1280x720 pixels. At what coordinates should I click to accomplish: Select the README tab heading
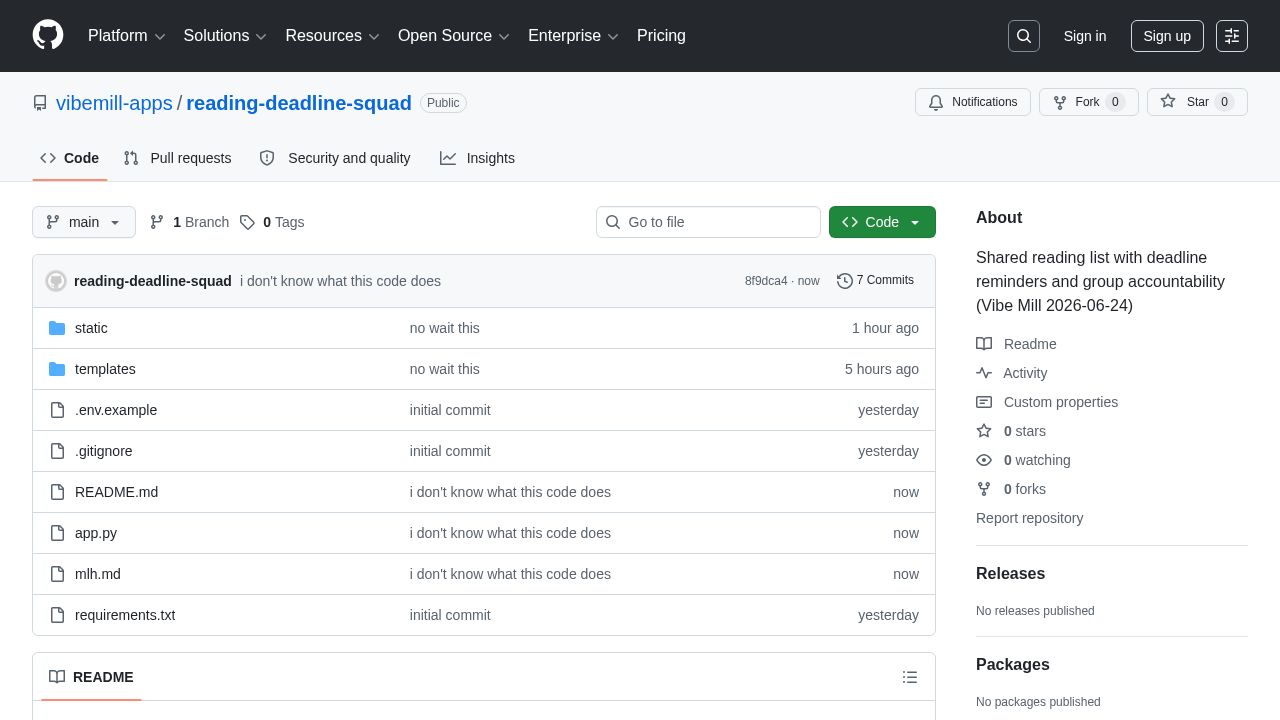pyautogui.click(x=91, y=677)
